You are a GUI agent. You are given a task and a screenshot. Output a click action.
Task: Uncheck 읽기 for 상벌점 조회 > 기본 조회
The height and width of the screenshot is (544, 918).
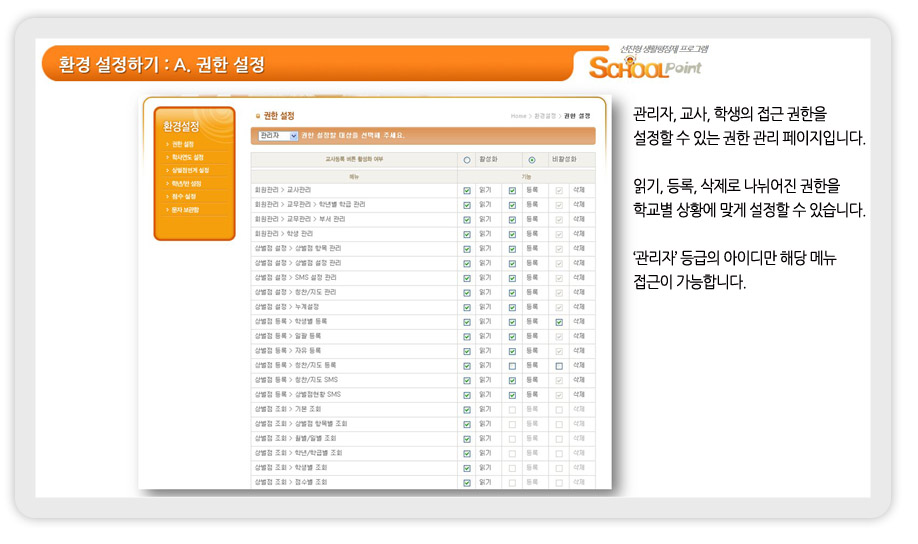tap(467, 410)
